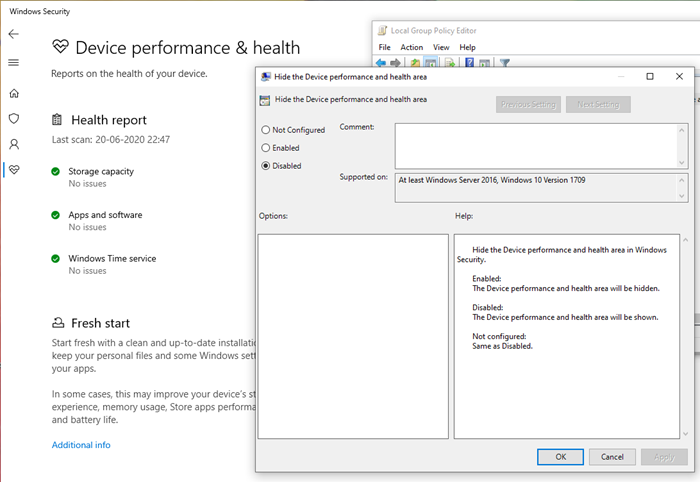Click the 'Apps and software' health item text
700x482 pixels.
[105, 215]
